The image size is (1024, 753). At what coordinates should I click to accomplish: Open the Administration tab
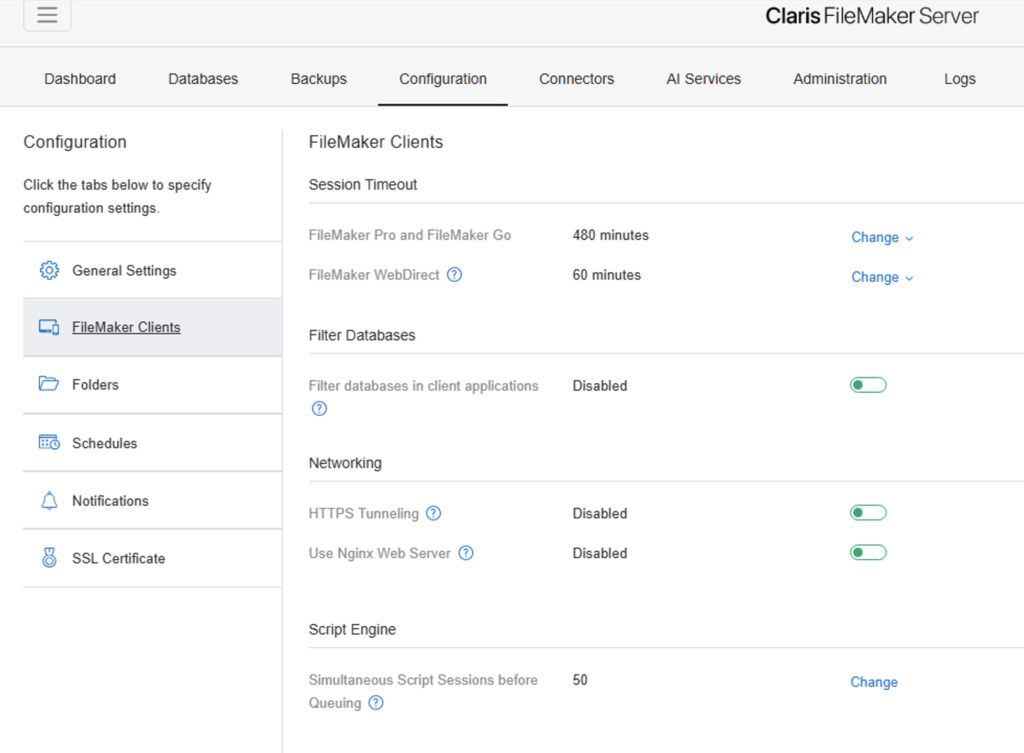coord(840,79)
